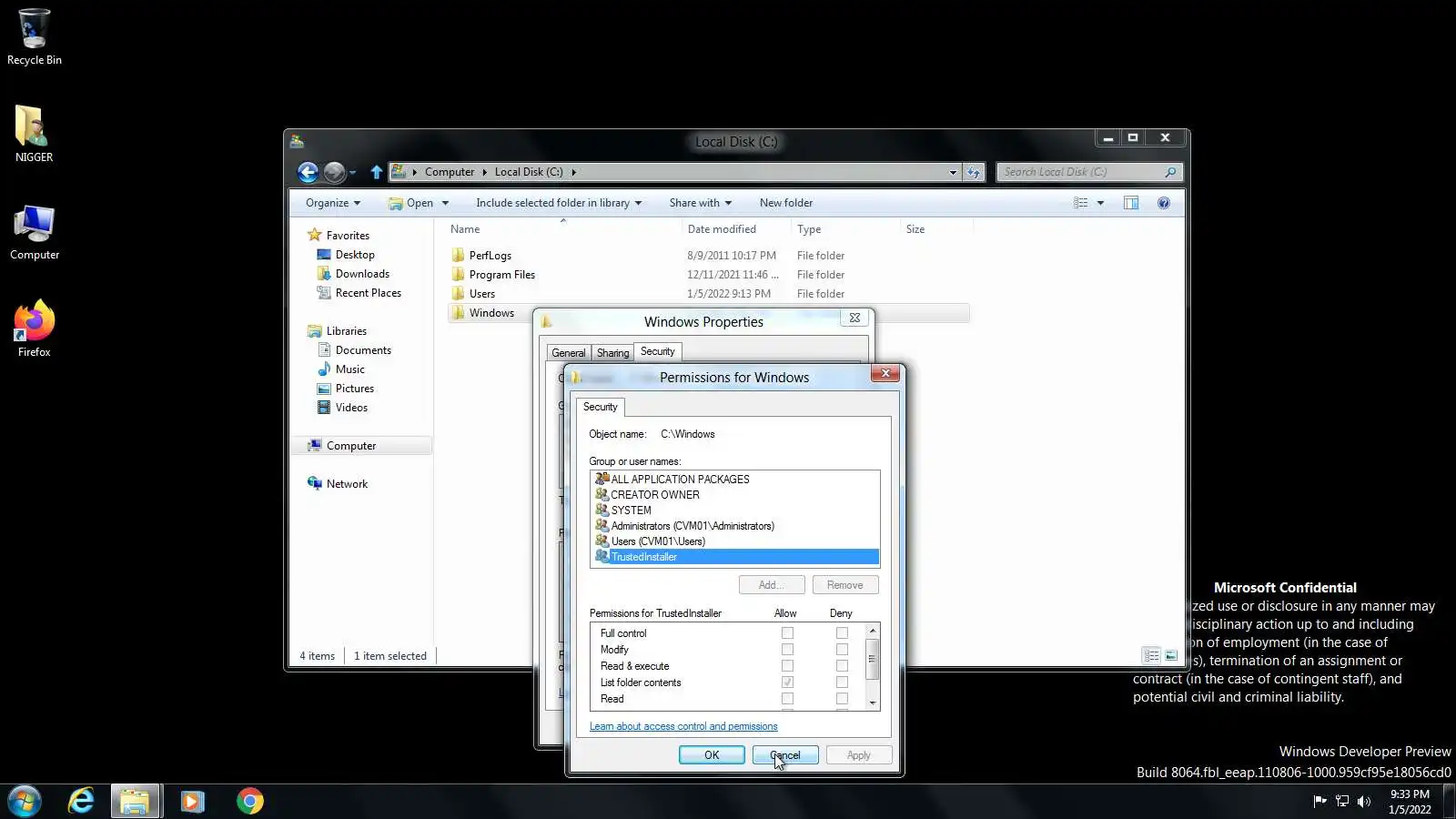Click the permissions list scrollbar thumb

coord(872,659)
